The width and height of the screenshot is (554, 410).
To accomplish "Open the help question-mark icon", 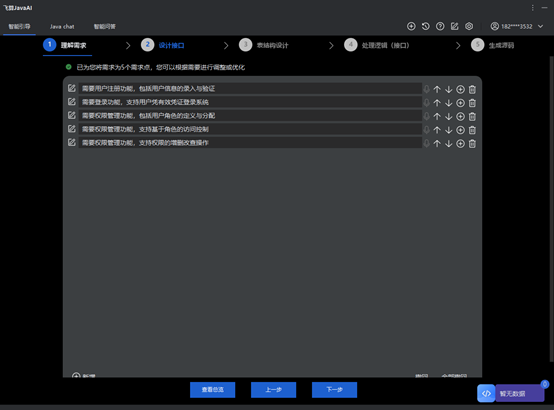I will [x=440, y=26].
